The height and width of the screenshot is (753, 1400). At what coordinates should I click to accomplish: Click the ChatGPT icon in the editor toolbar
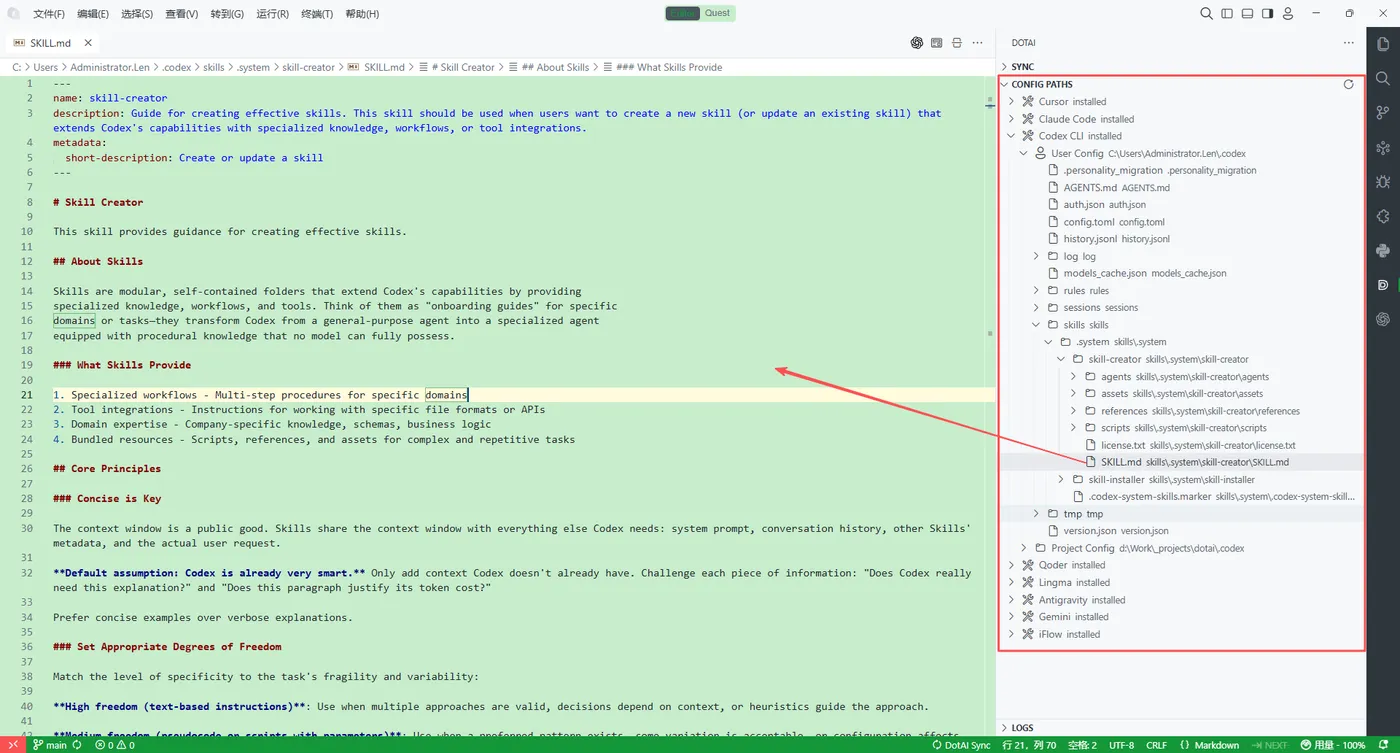[x=916, y=43]
